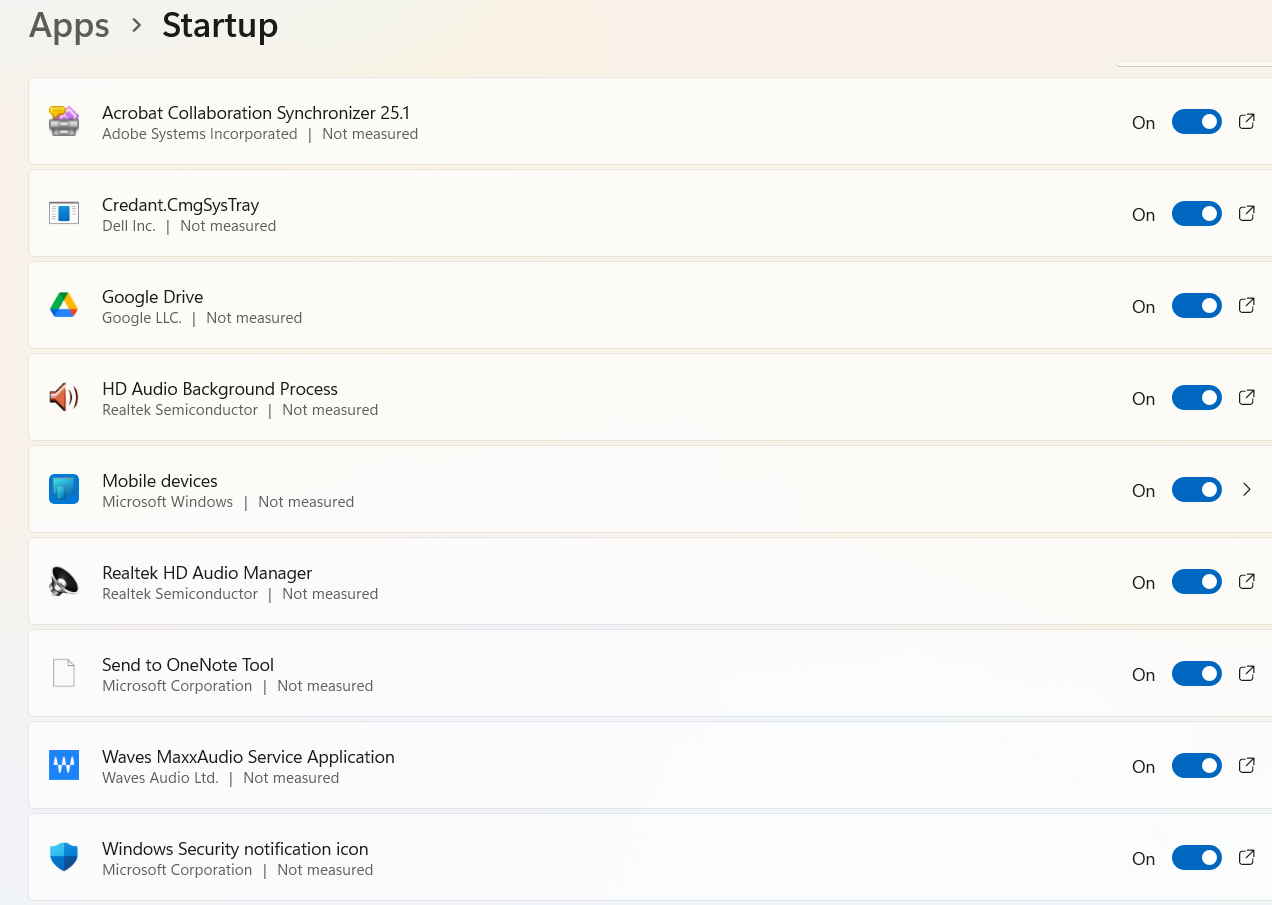This screenshot has height=905, width=1272.
Task: Click the On label for Google Drive
Action: click(1144, 307)
